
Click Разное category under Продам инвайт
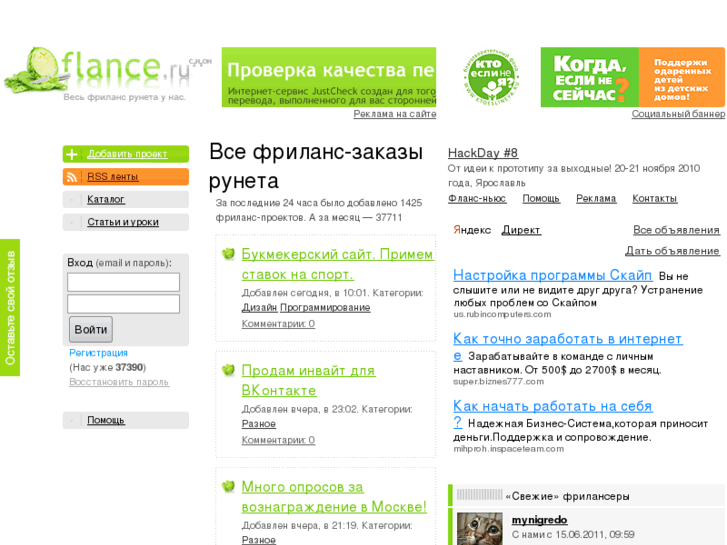tap(259, 424)
